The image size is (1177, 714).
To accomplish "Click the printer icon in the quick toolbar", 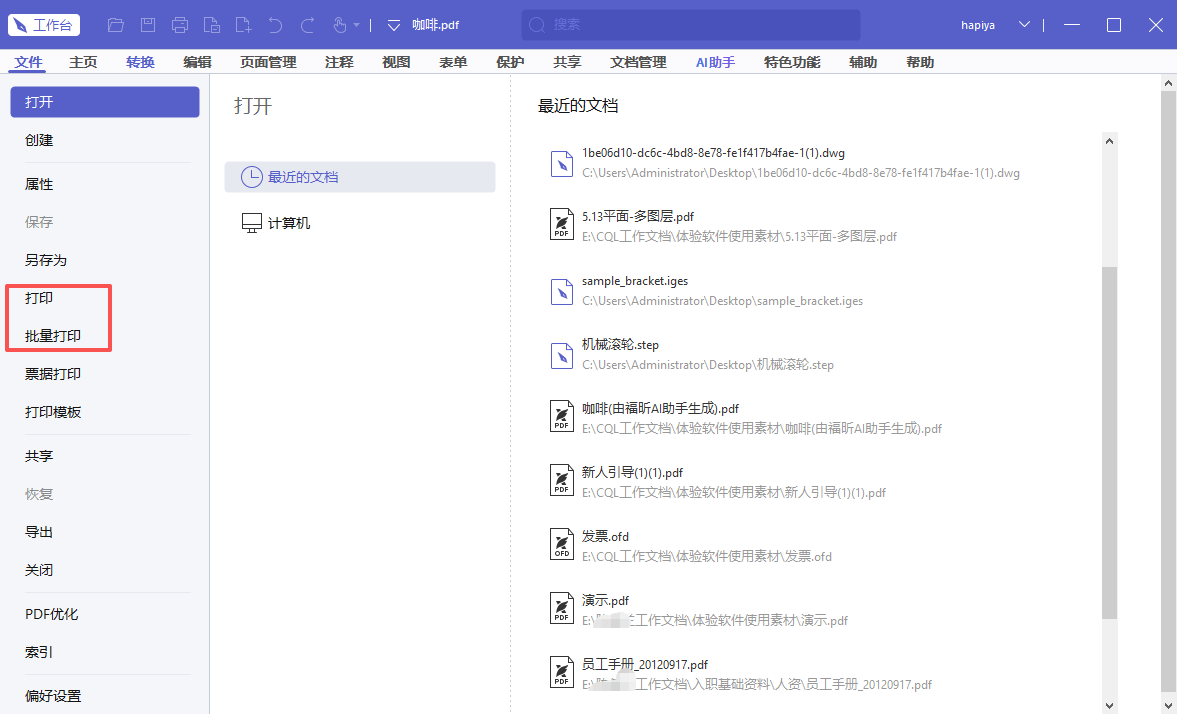I will [x=180, y=25].
